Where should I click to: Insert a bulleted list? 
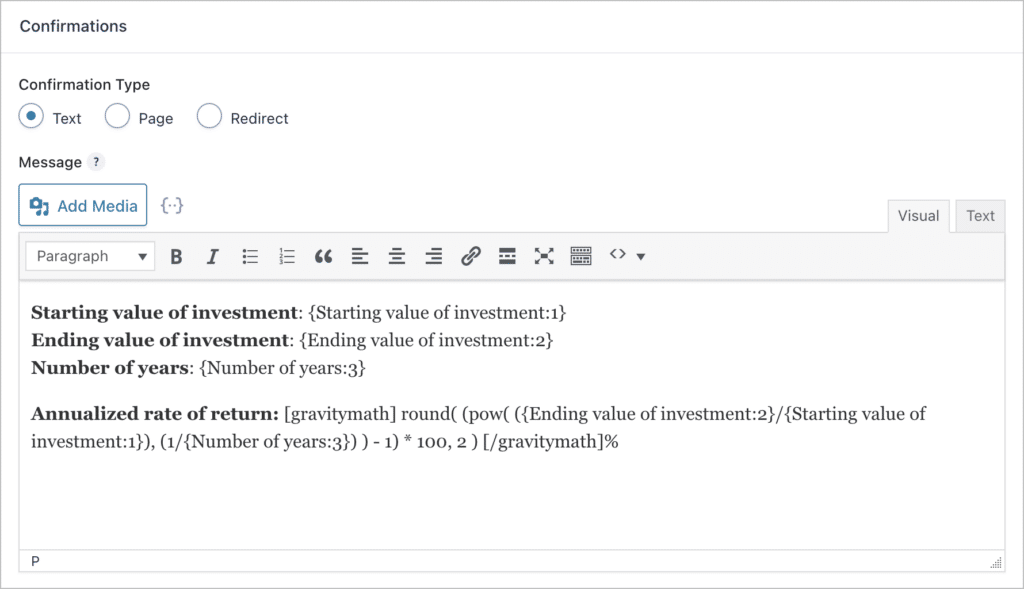click(x=250, y=257)
